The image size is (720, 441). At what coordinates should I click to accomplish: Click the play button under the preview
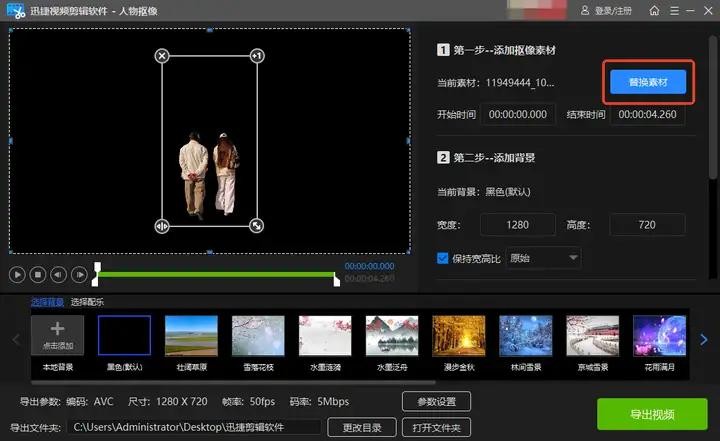pyautogui.click(x=17, y=274)
